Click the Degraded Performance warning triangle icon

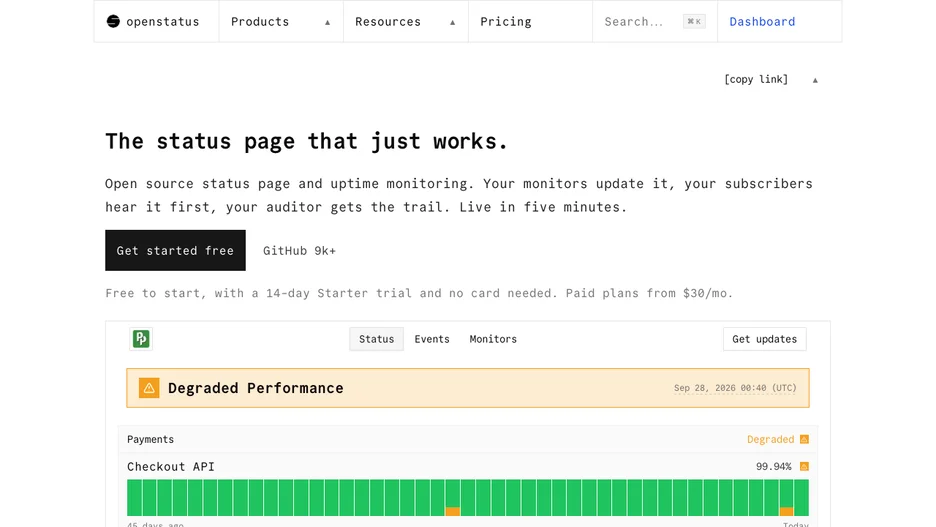(149, 388)
